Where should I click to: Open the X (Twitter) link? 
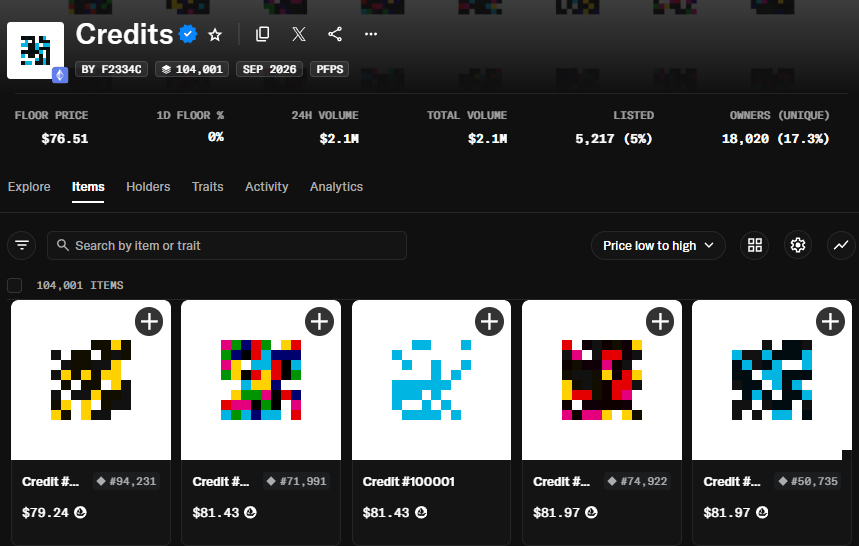pyautogui.click(x=299, y=34)
